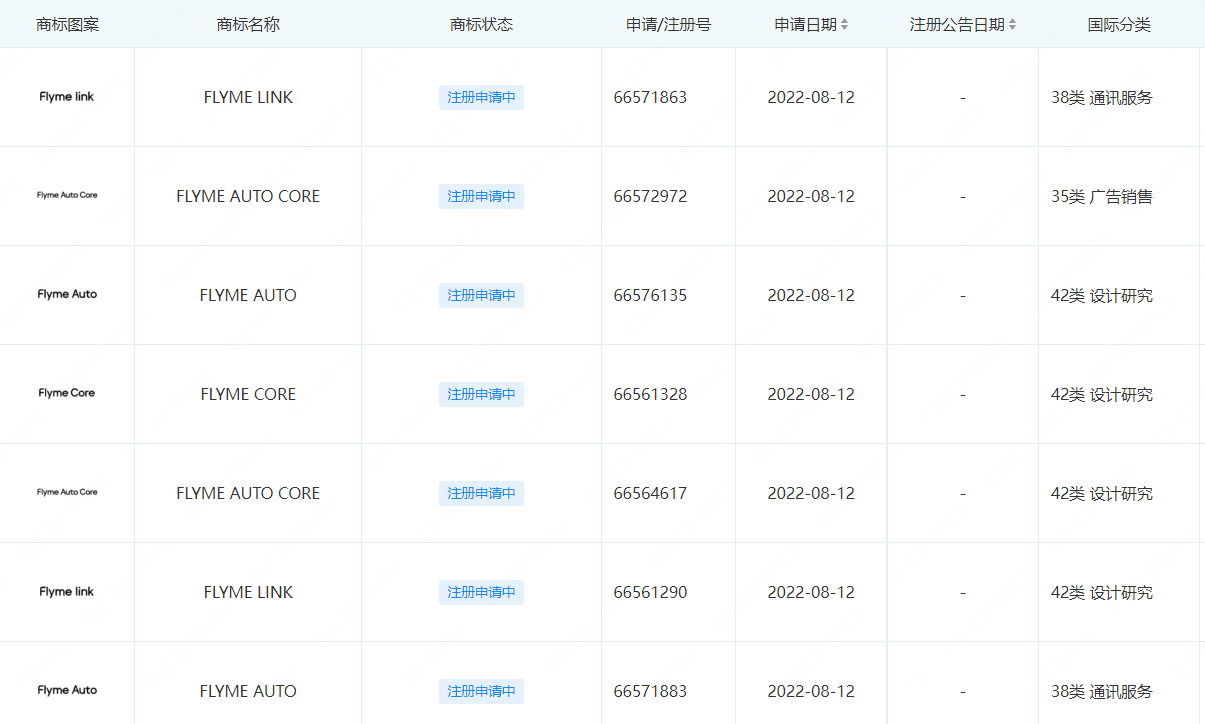Screen dimensions: 1205x724
Task: Click 38类 通讯服务 in 66571863 row
Action: 1102,98
